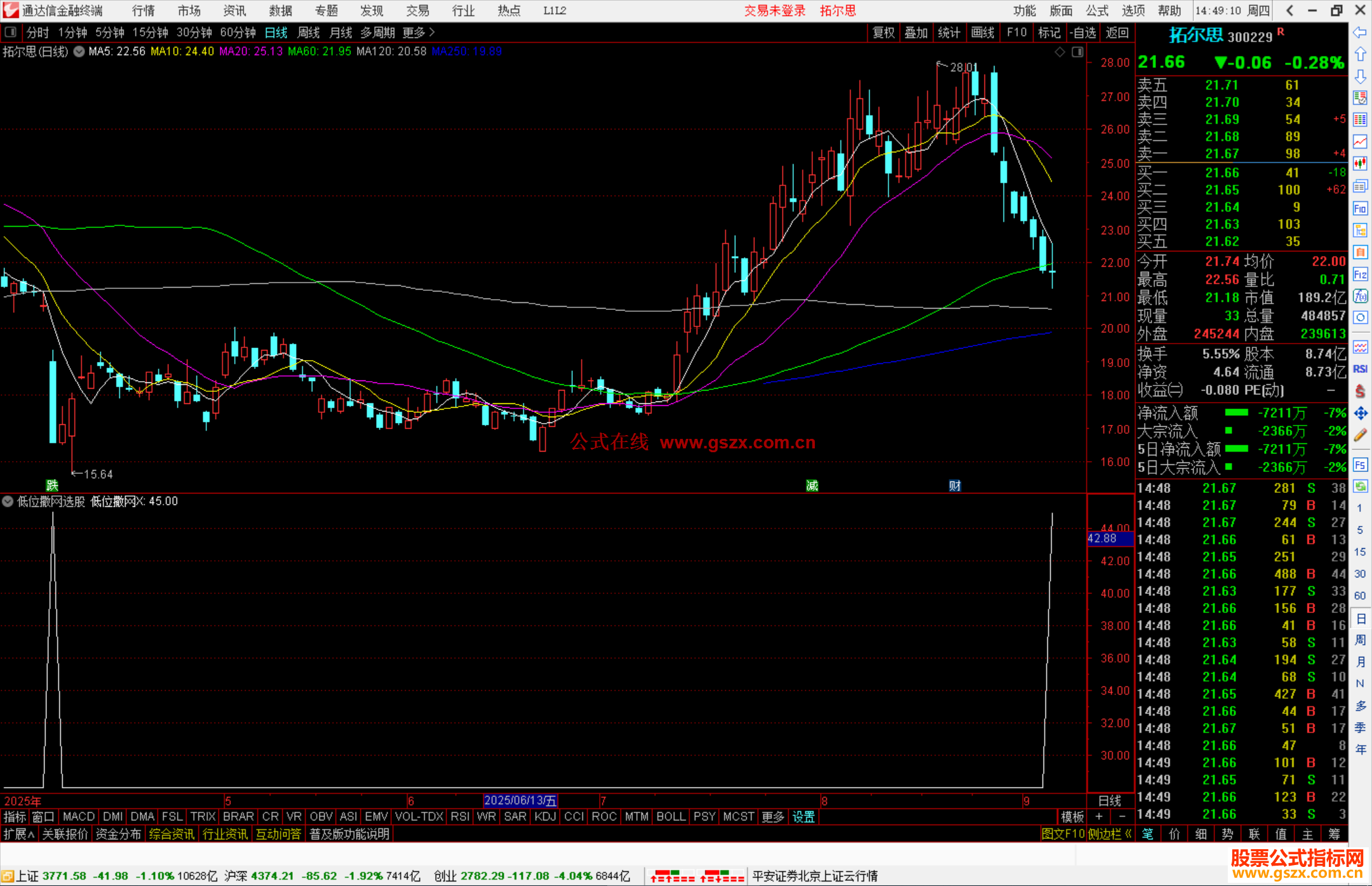
Task: Click the plus zoom-in button beside 模板
Action: point(1099,817)
